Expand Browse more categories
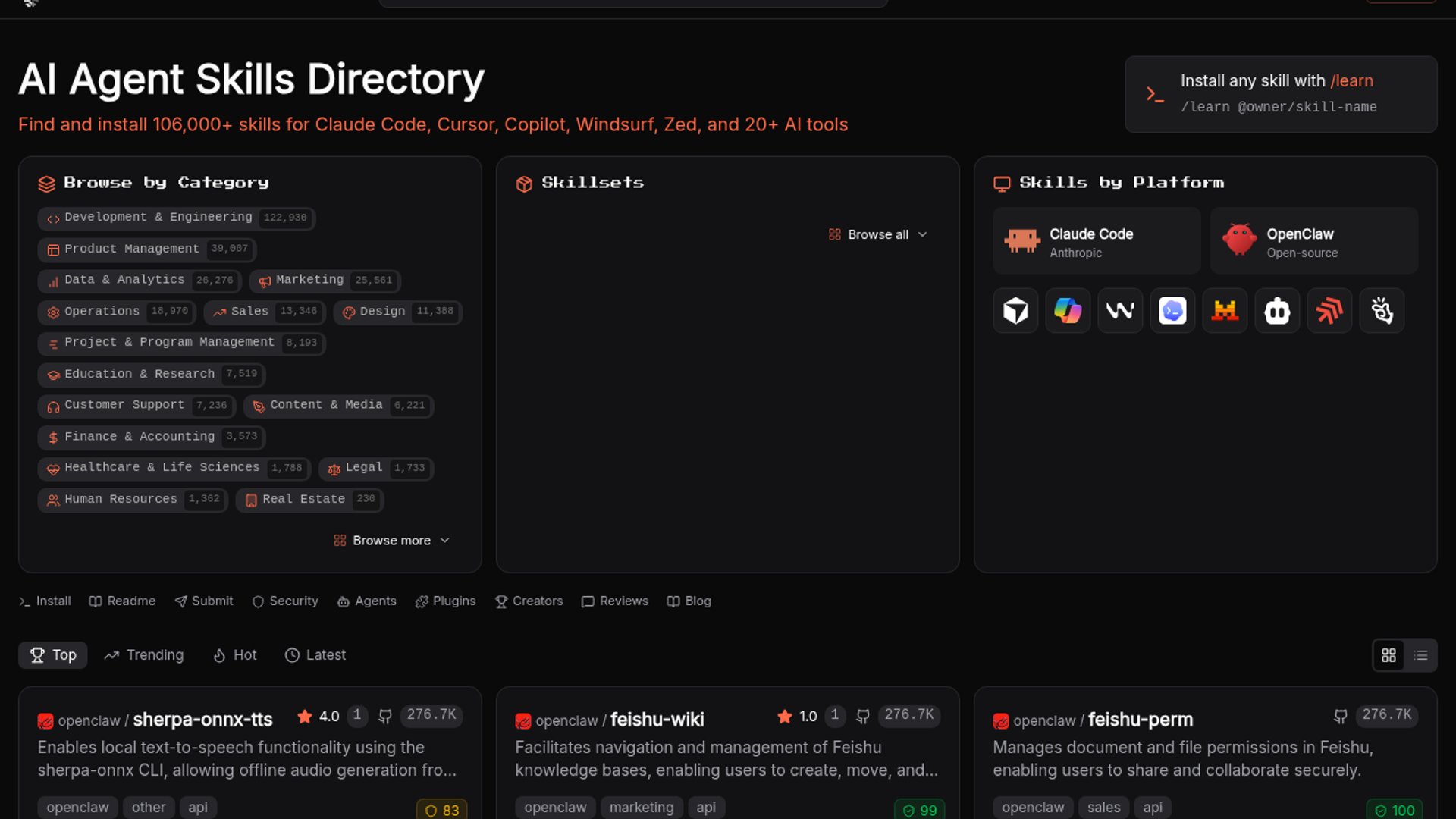The width and height of the screenshot is (1456, 819). pyautogui.click(x=392, y=541)
